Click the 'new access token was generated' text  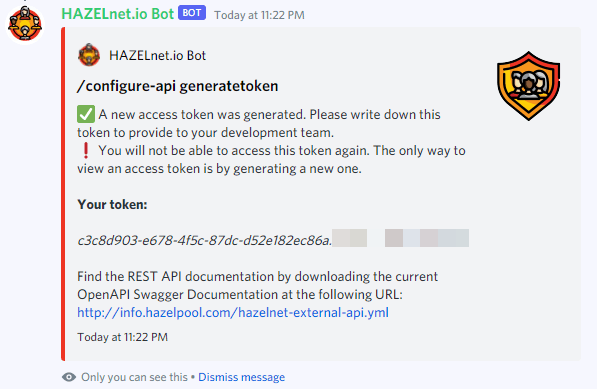tap(208, 115)
